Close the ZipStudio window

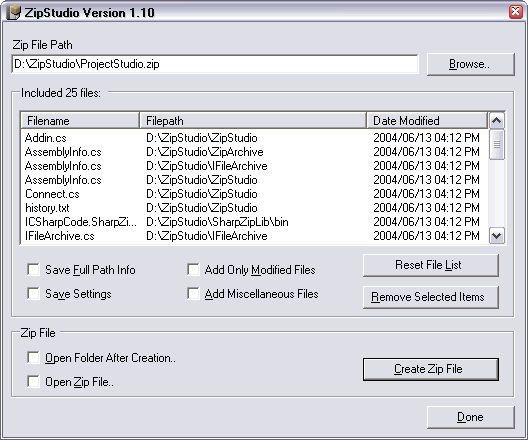coord(515,12)
